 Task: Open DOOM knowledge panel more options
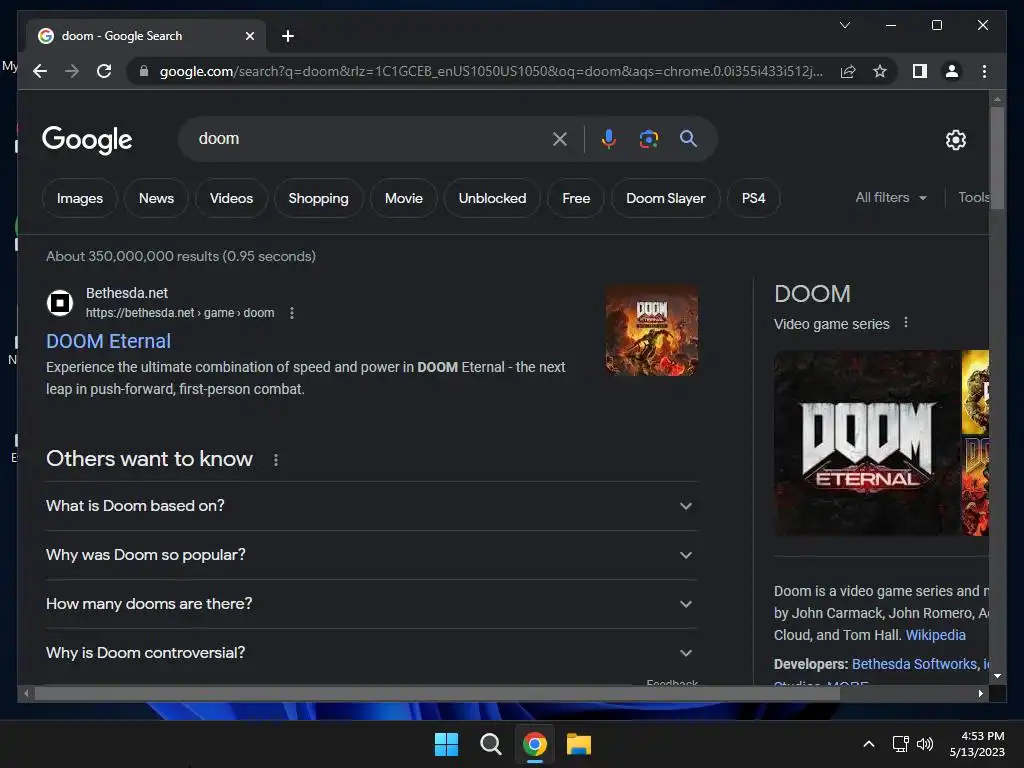click(x=906, y=323)
